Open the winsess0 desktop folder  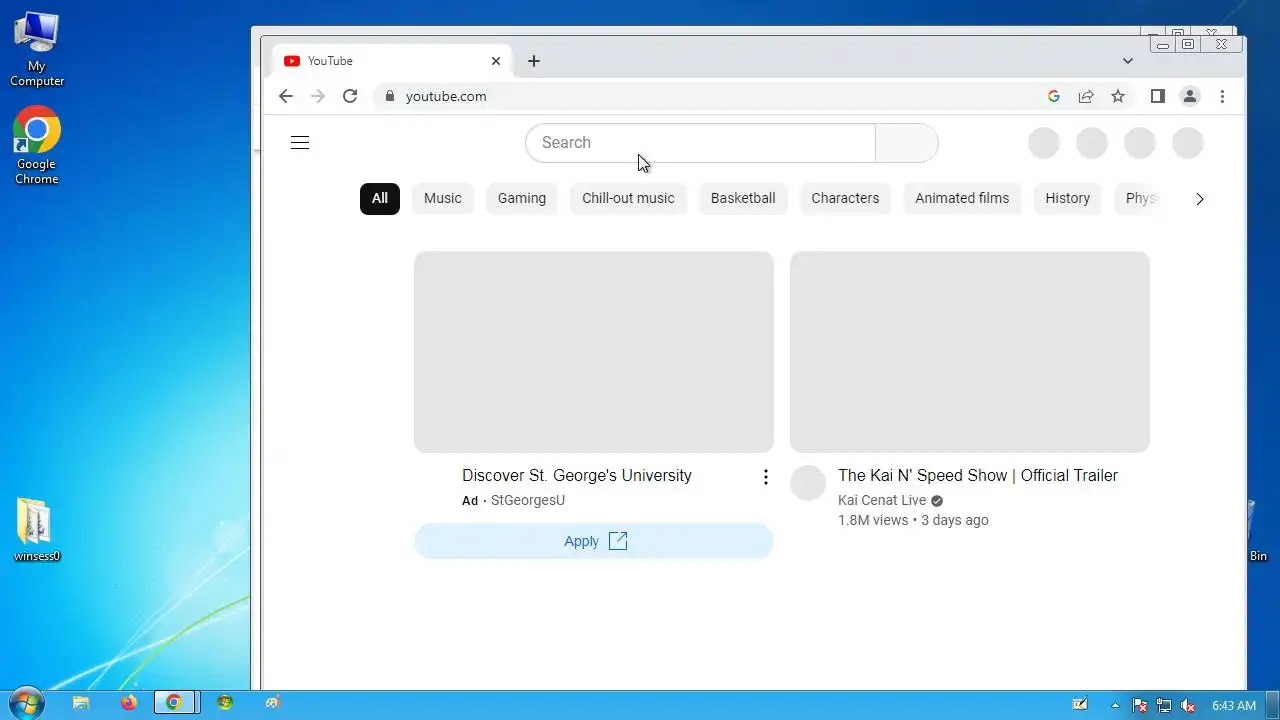click(x=37, y=531)
